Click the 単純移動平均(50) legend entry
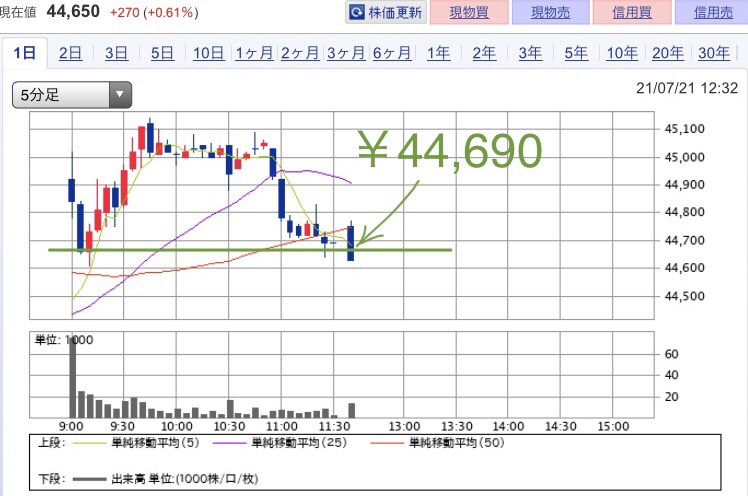The height and width of the screenshot is (496, 748). coord(437,443)
